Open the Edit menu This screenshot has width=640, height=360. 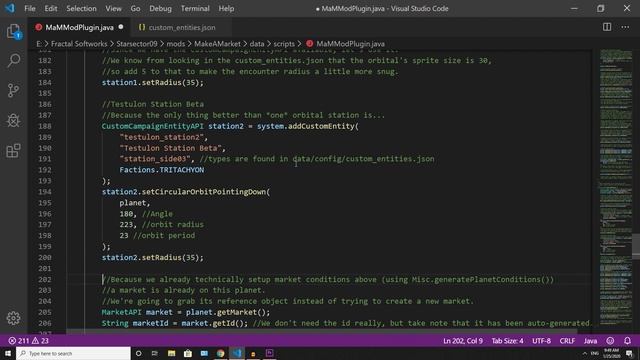51,8
